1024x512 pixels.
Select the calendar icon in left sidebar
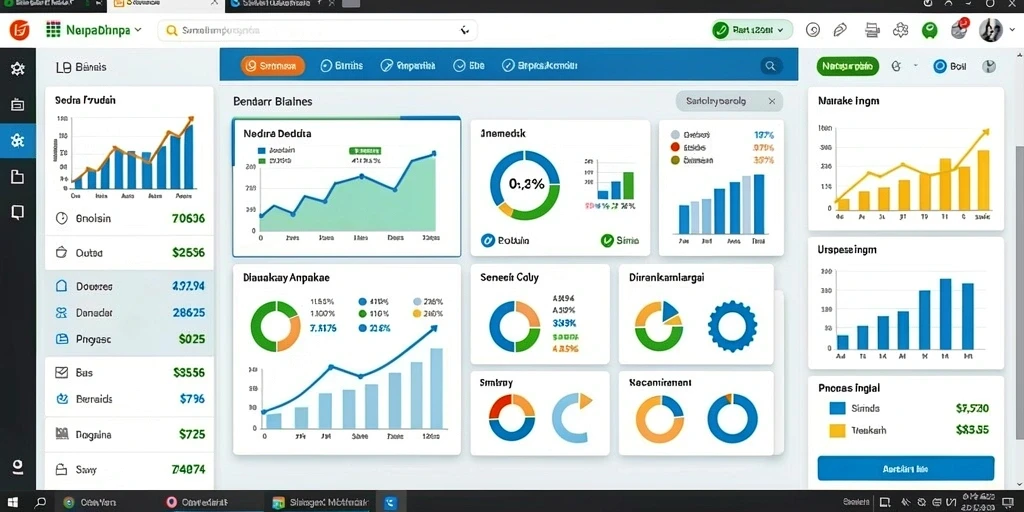[18, 104]
